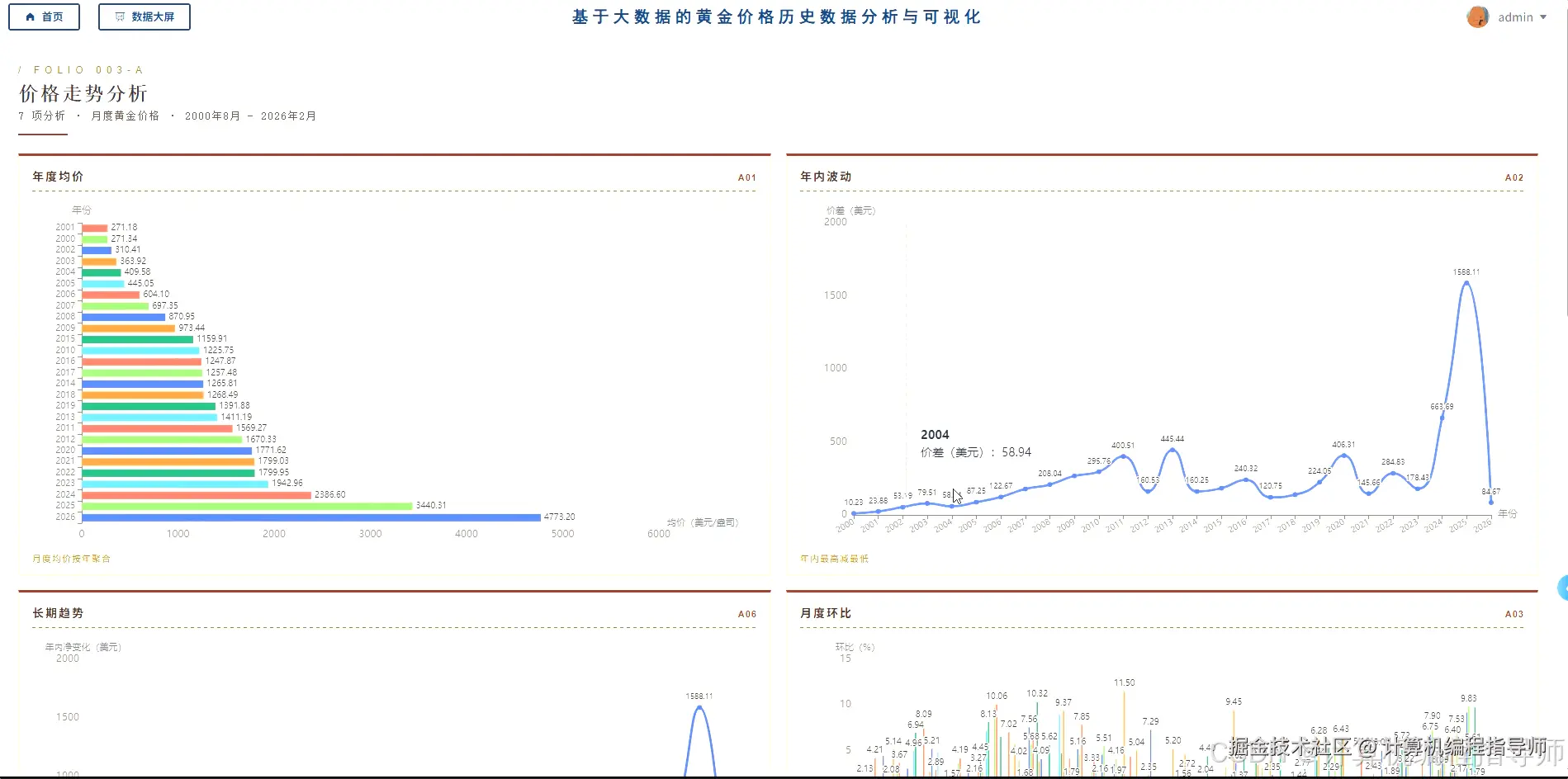
Task: Click the home icon in 首页 button
Action: (x=31, y=17)
